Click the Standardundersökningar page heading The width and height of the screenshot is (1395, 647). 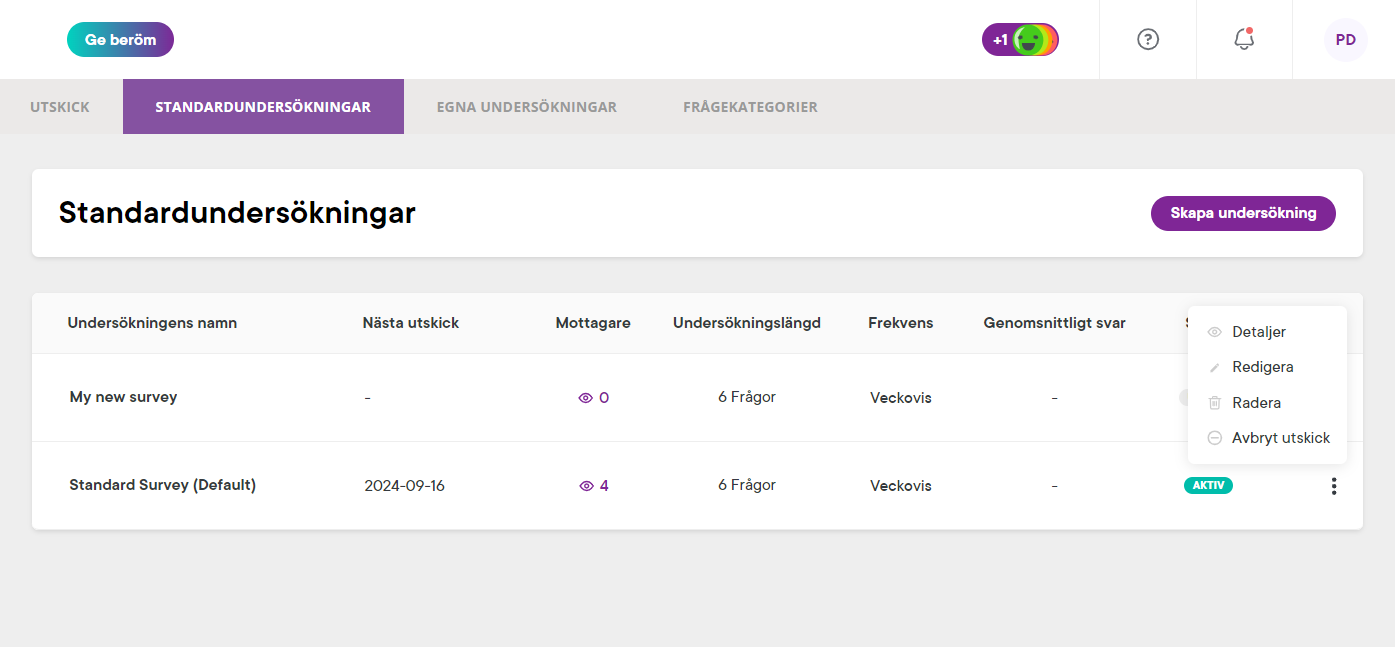pyautogui.click(x=237, y=213)
